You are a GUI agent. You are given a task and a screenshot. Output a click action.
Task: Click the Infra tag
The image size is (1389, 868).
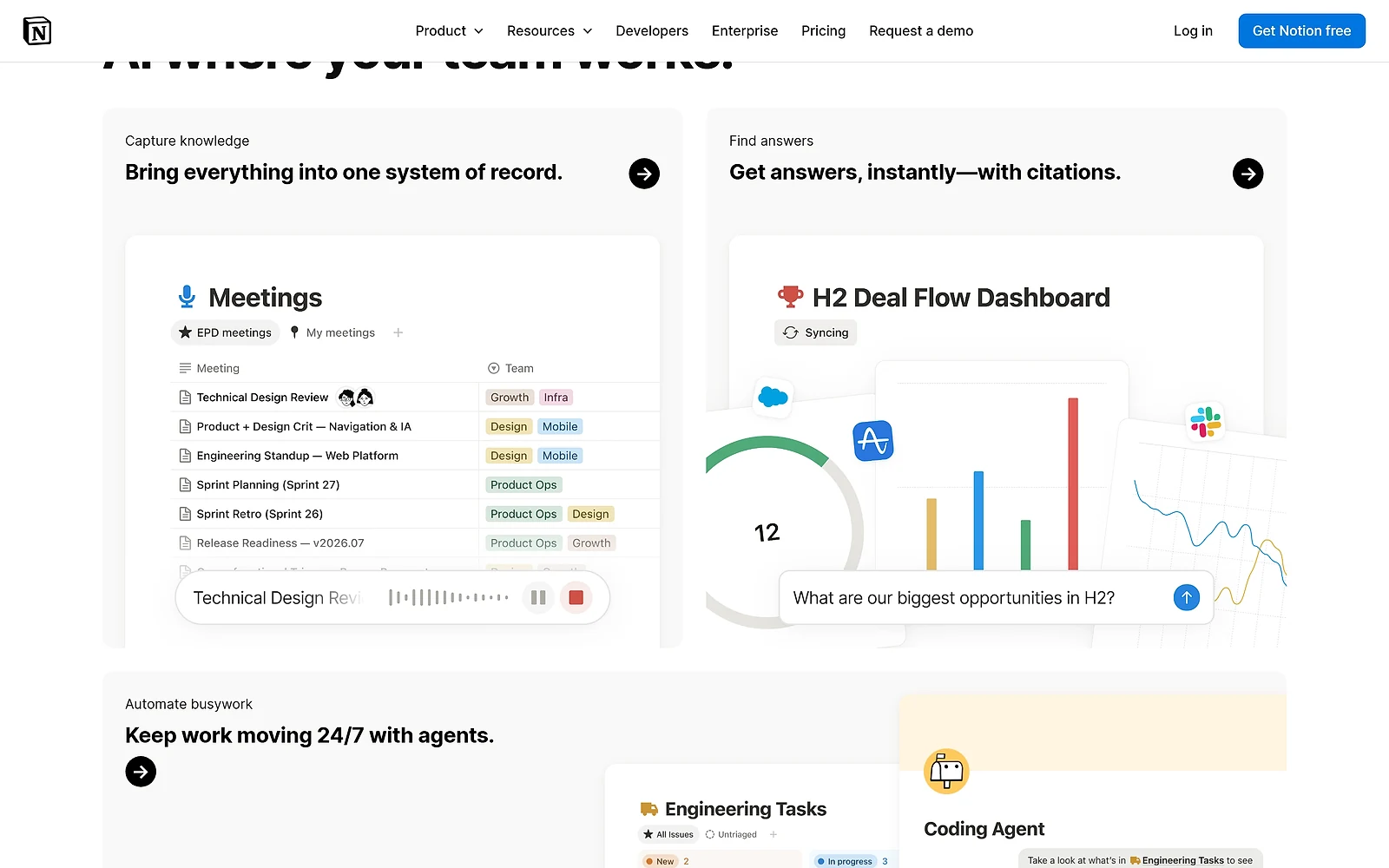tap(556, 398)
